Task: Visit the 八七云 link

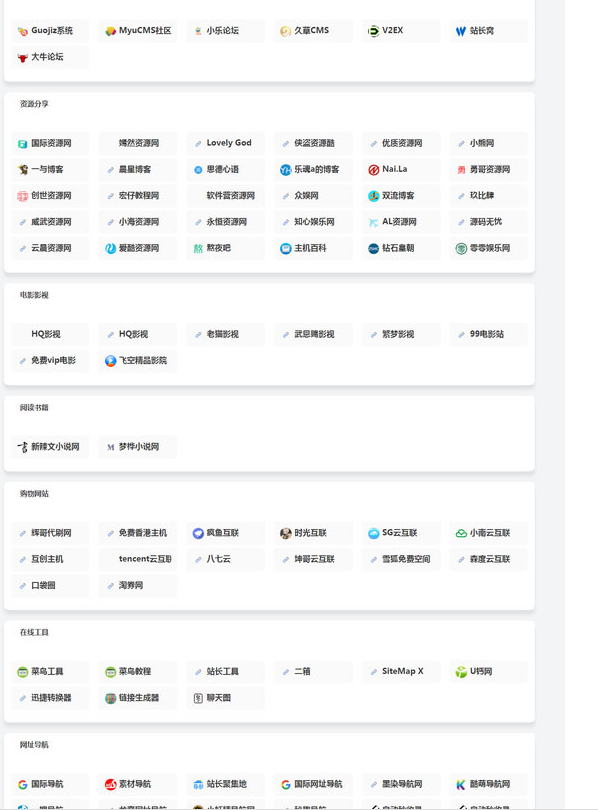Action: [218, 559]
